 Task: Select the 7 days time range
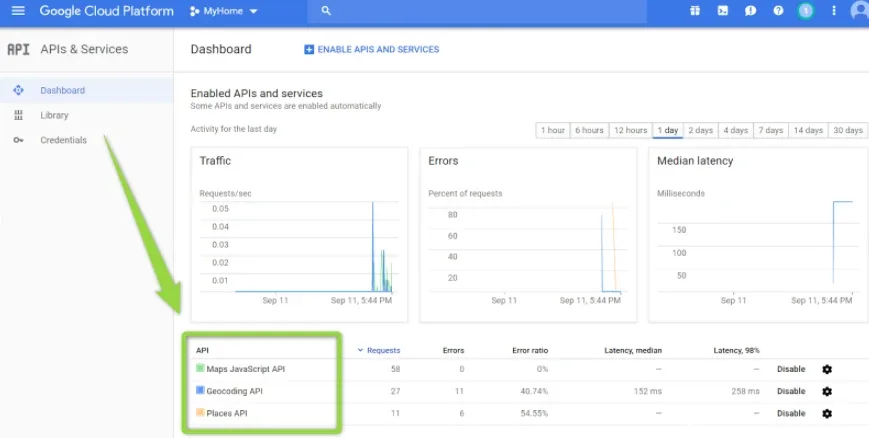click(x=770, y=130)
